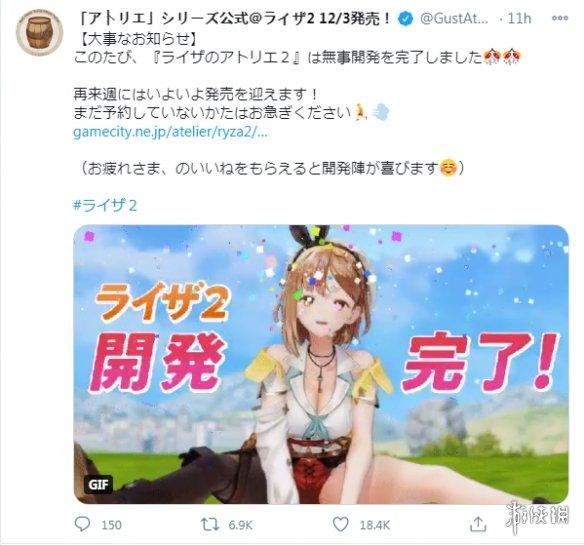Open the share upload icon
The image size is (584, 545).
pyautogui.click(x=478, y=524)
